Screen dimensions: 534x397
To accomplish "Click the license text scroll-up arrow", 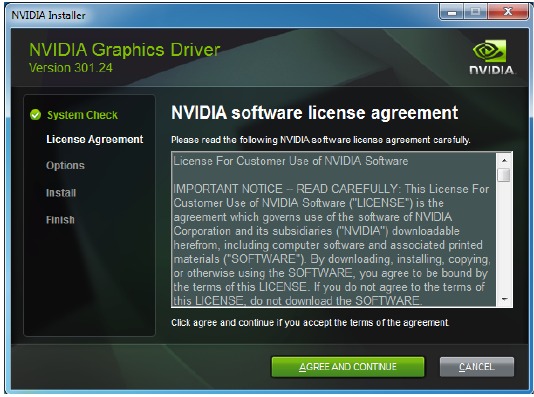I will (x=504, y=160).
